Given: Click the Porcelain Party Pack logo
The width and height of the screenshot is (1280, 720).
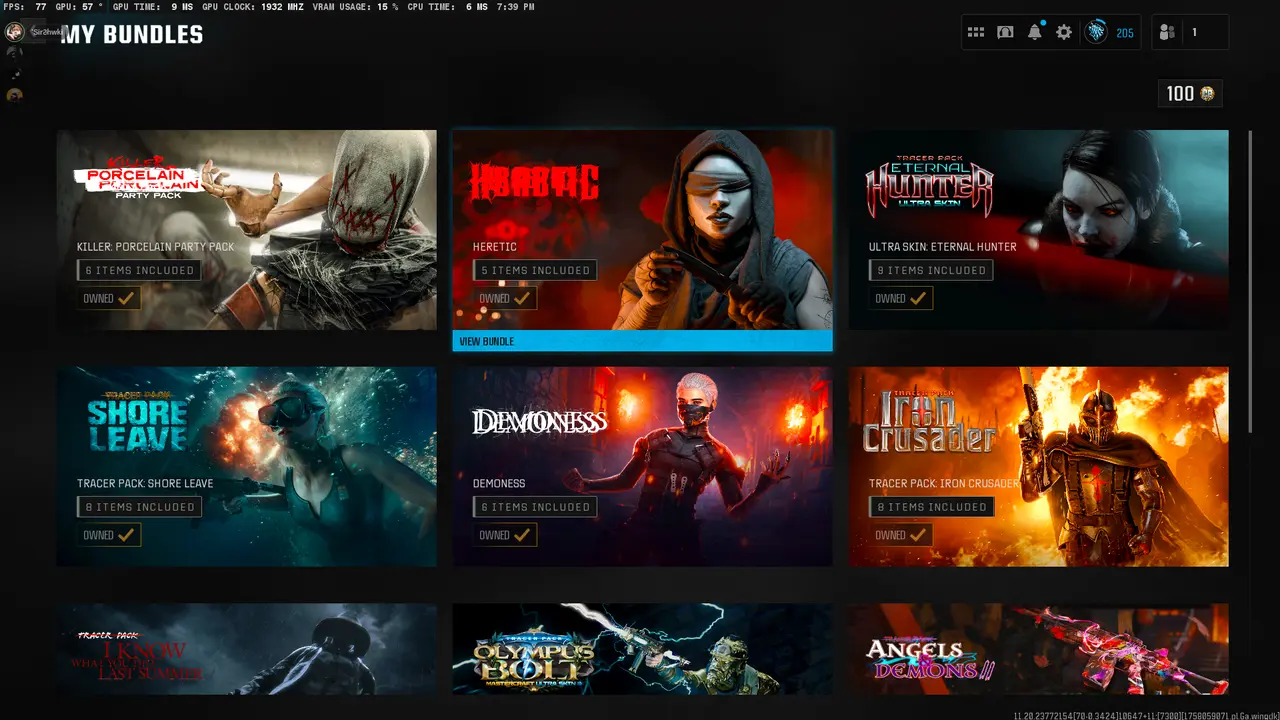Looking at the screenshot, I should tap(140, 178).
